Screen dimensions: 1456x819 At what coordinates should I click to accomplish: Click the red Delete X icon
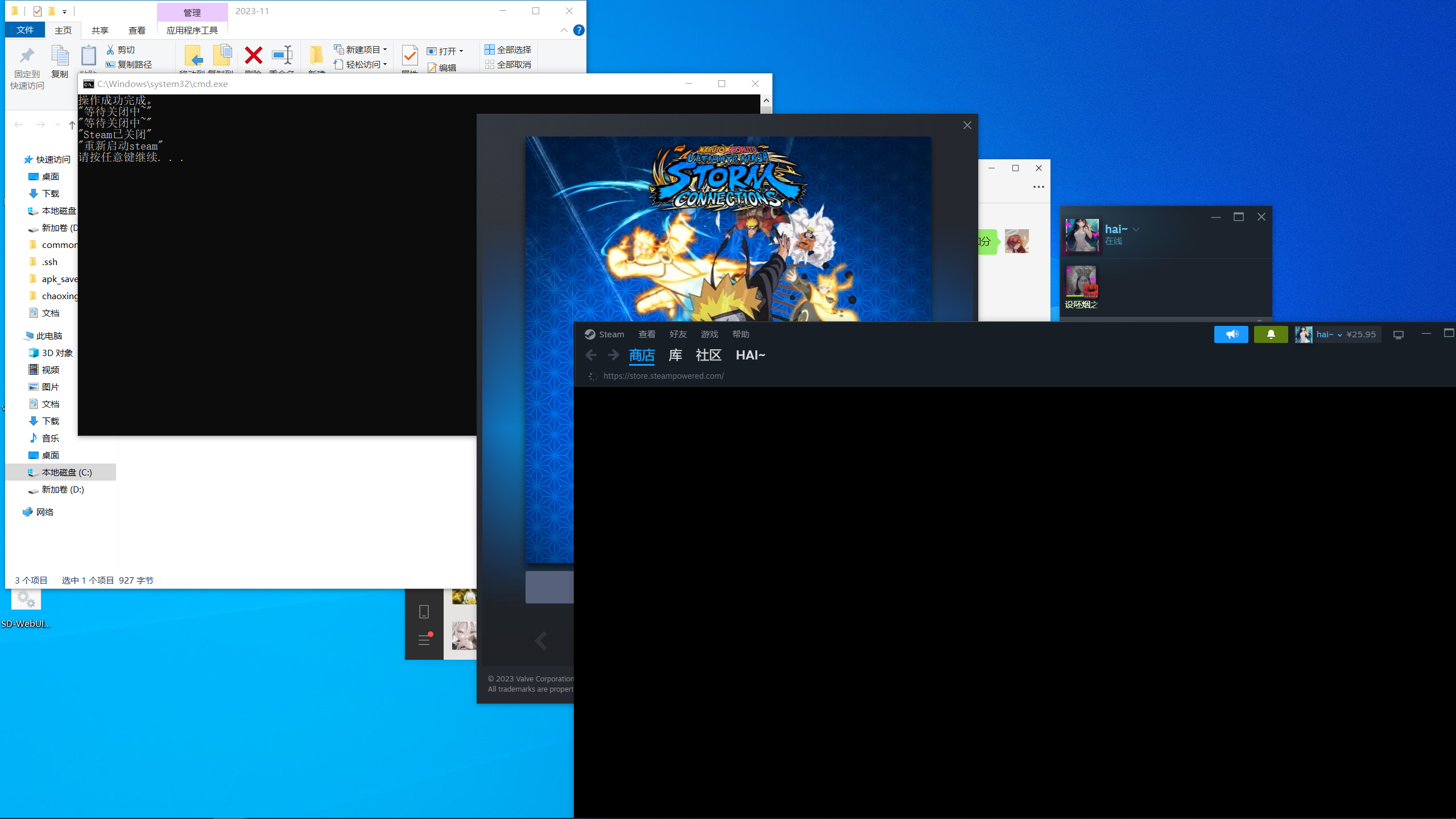[x=253, y=56]
